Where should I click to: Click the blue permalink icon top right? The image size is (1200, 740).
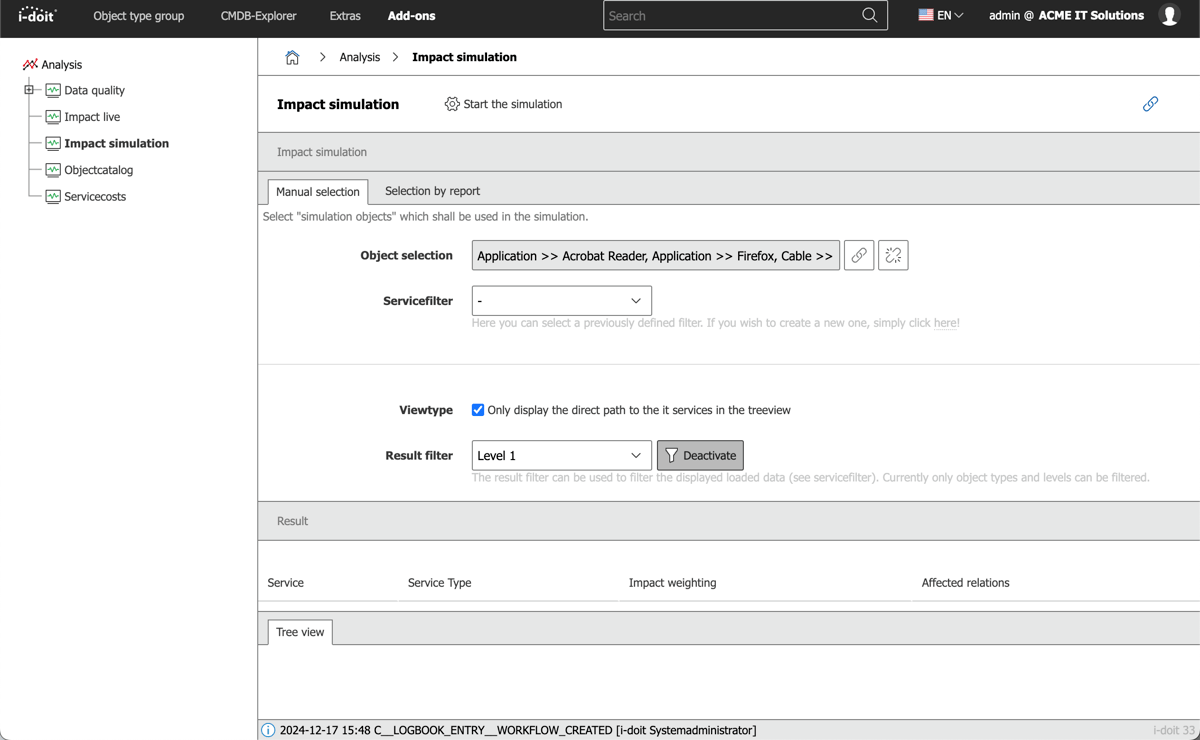pyautogui.click(x=1150, y=103)
